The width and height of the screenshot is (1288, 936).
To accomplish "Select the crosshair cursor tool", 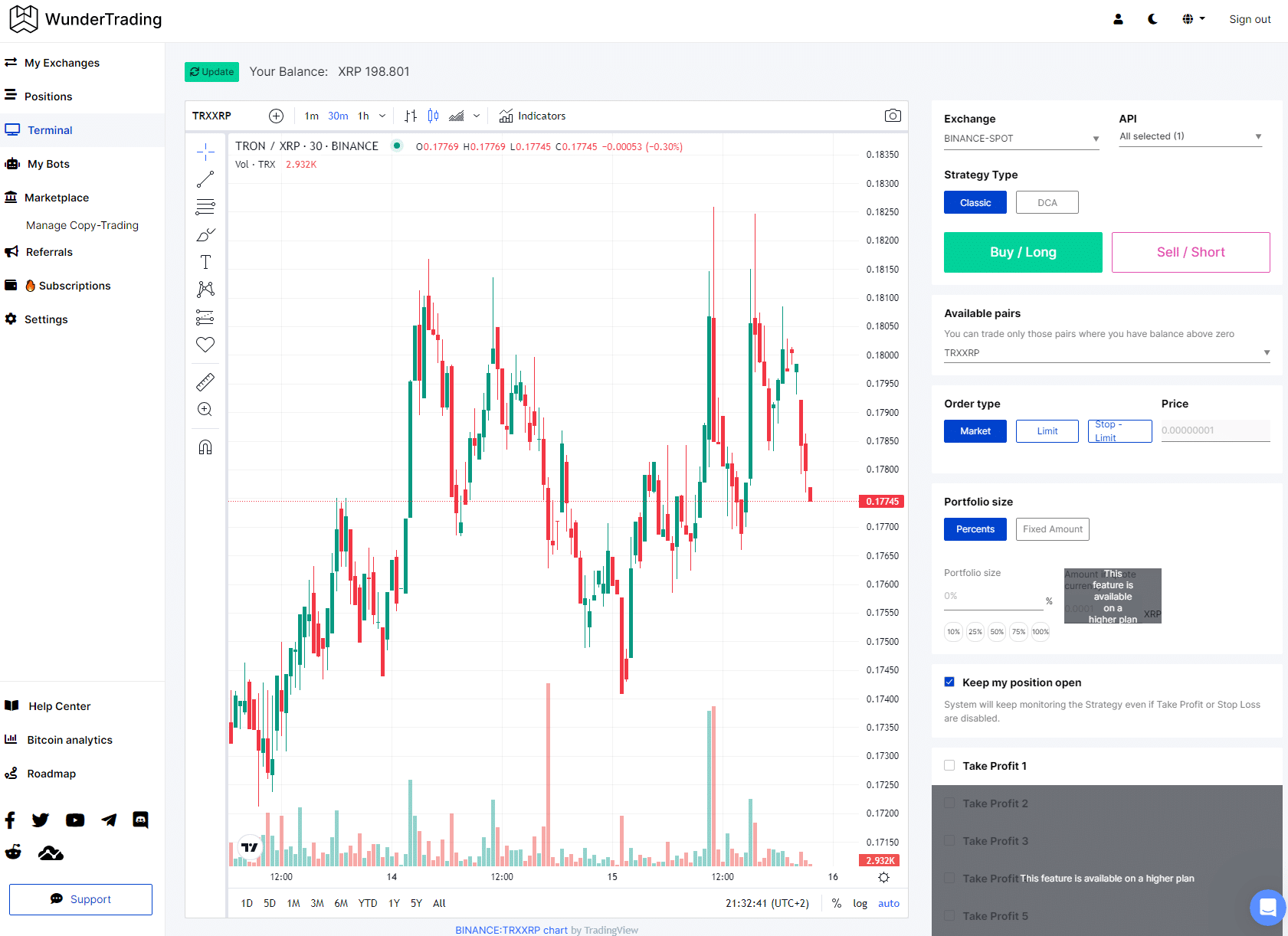I will [x=205, y=152].
